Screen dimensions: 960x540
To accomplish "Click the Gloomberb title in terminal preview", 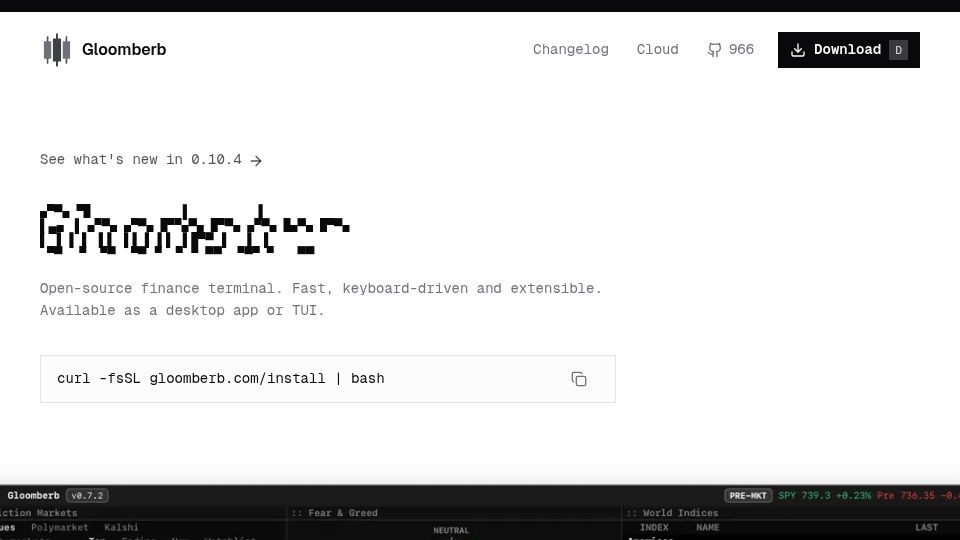I will (x=34, y=495).
